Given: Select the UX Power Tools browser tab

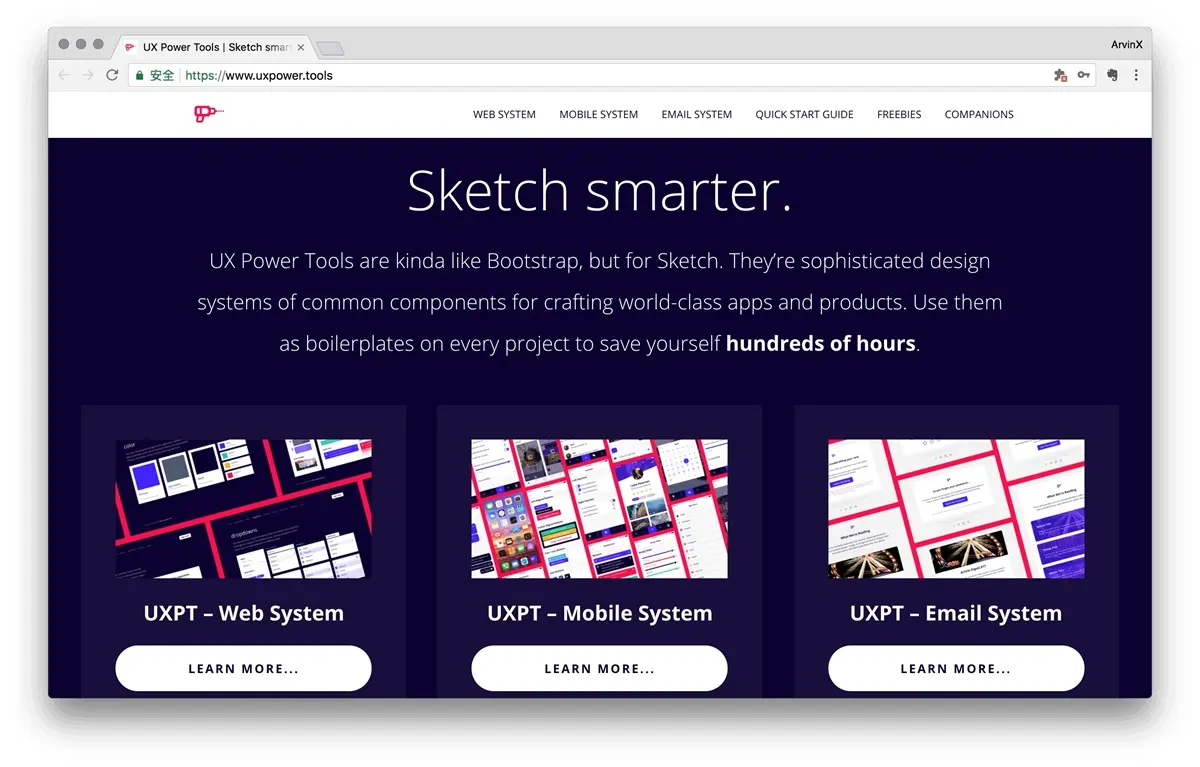Looking at the screenshot, I should tap(214, 47).
